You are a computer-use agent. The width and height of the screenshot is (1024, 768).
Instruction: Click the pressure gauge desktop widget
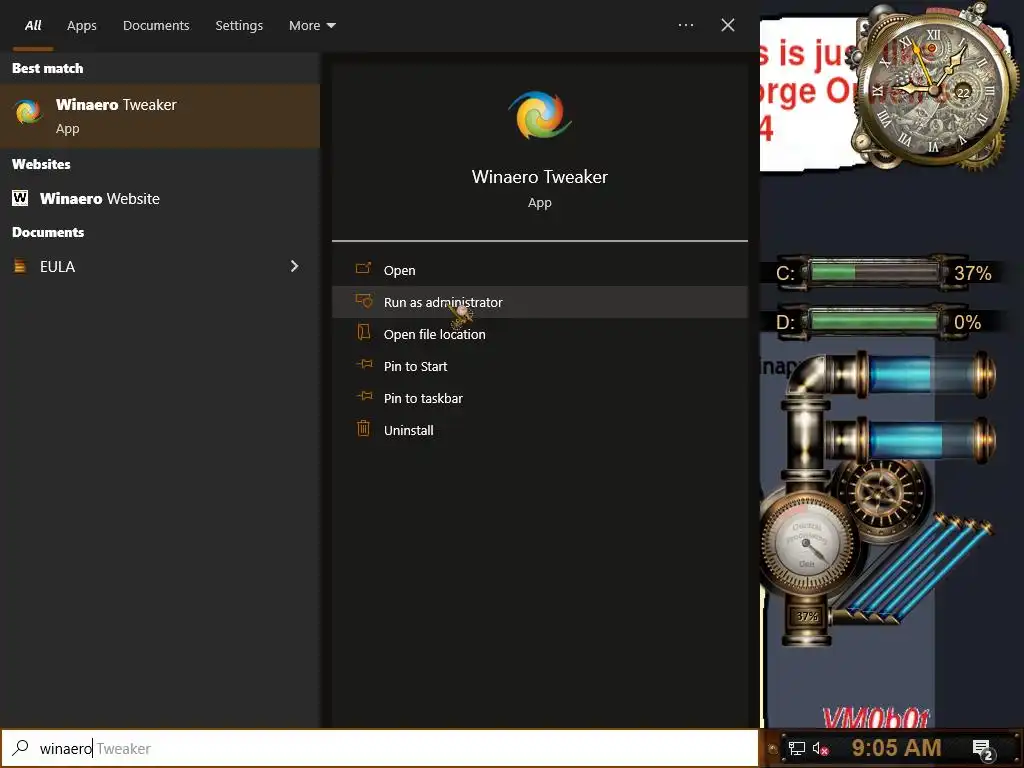pyautogui.click(x=807, y=542)
